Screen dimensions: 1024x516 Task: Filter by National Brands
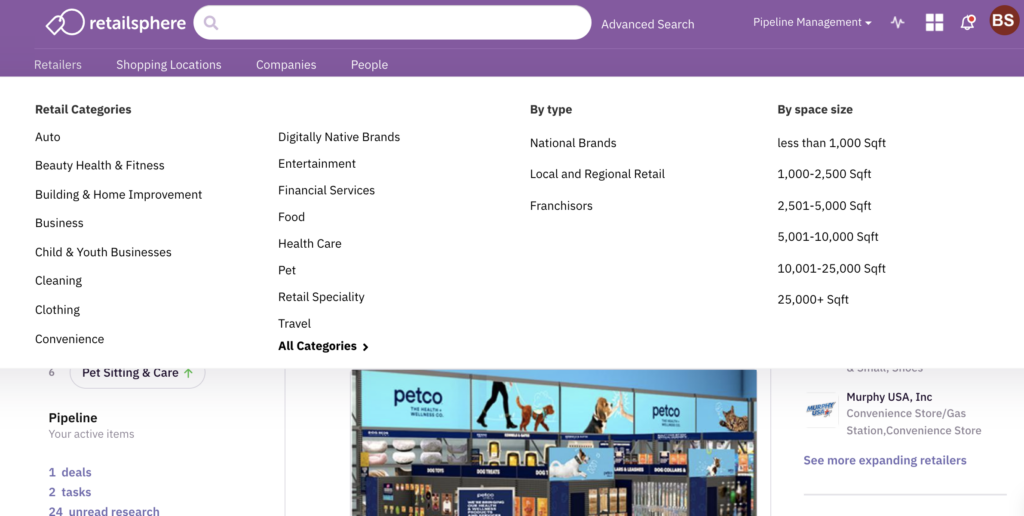coord(573,143)
